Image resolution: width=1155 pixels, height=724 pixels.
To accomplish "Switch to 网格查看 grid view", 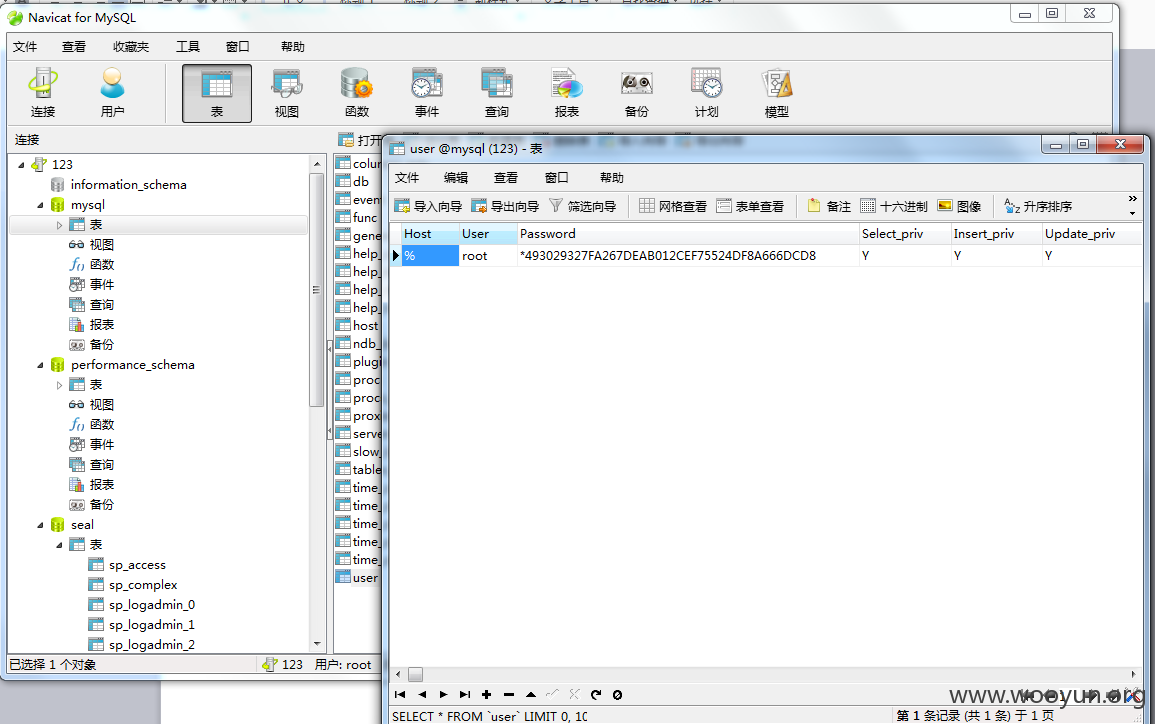I will click(x=673, y=206).
